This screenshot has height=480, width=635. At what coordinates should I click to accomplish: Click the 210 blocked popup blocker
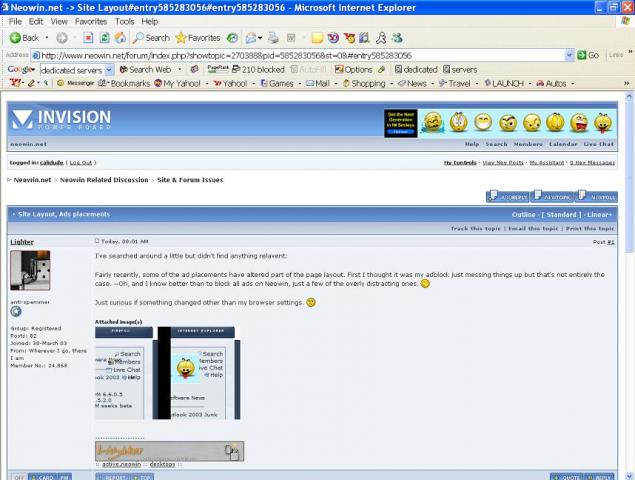258,70
